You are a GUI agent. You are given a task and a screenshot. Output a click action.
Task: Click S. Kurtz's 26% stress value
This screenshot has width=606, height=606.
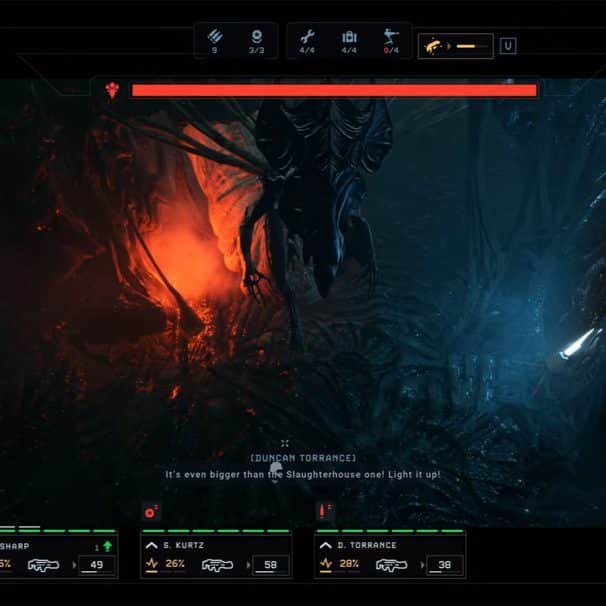175,564
